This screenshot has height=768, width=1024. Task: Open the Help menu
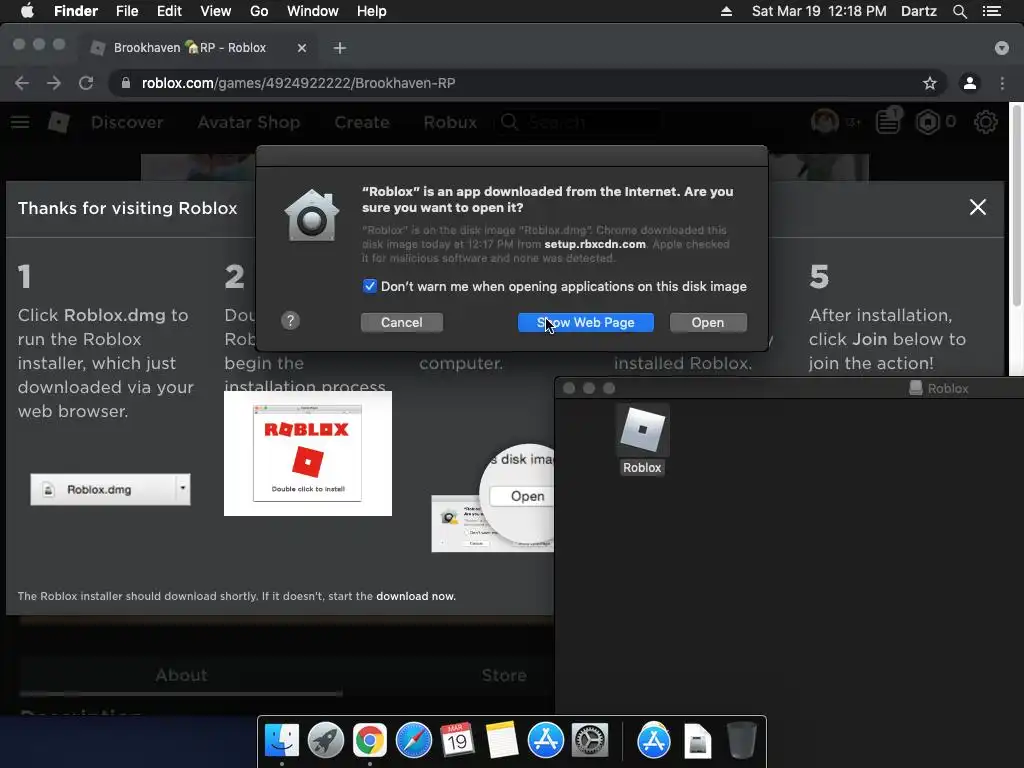coord(372,11)
